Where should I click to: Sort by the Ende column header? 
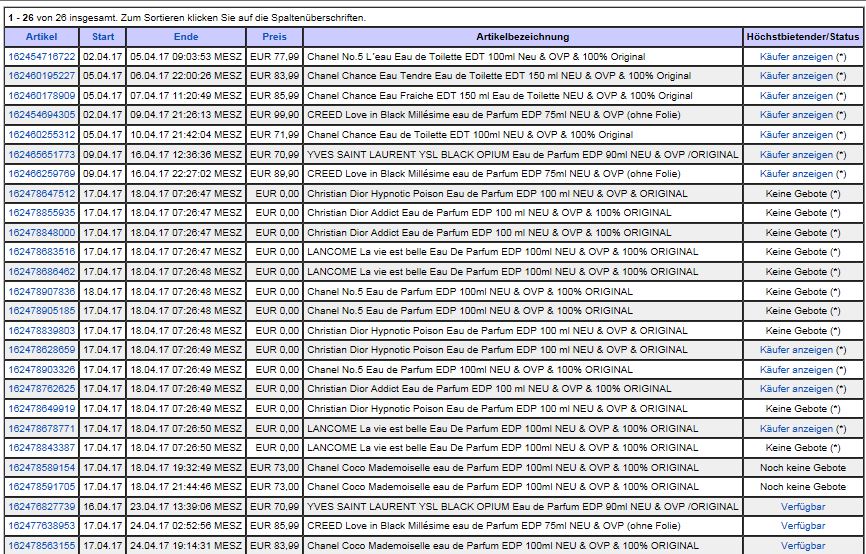click(186, 37)
